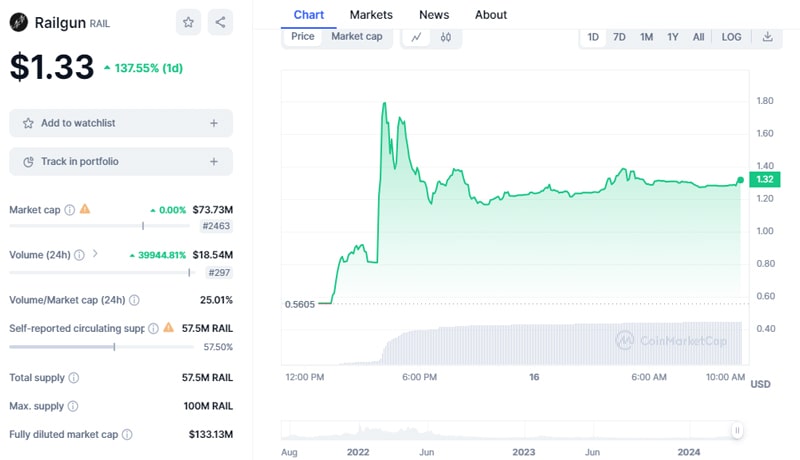Open the News tab
Viewport: 800px width, 460px height.
434,15
